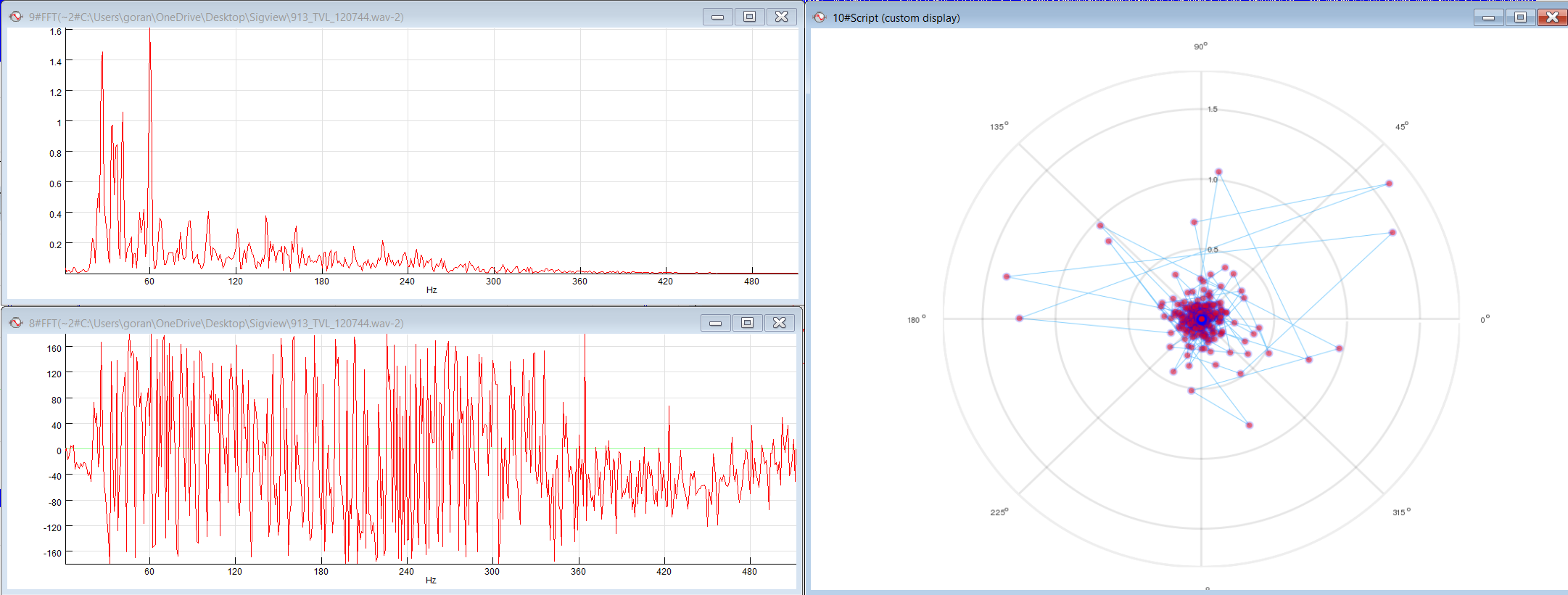Click the center point of the polar plot
1568x595 pixels.
click(1201, 319)
